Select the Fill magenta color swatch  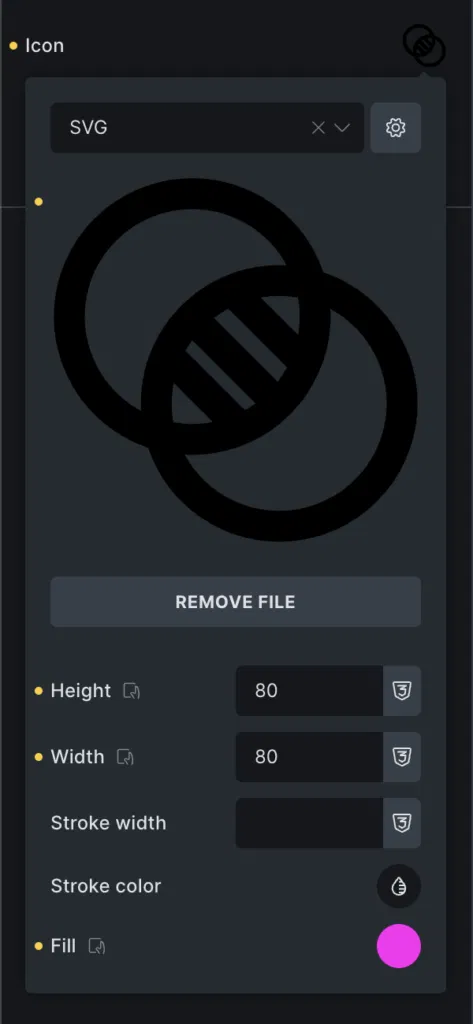[399, 946]
